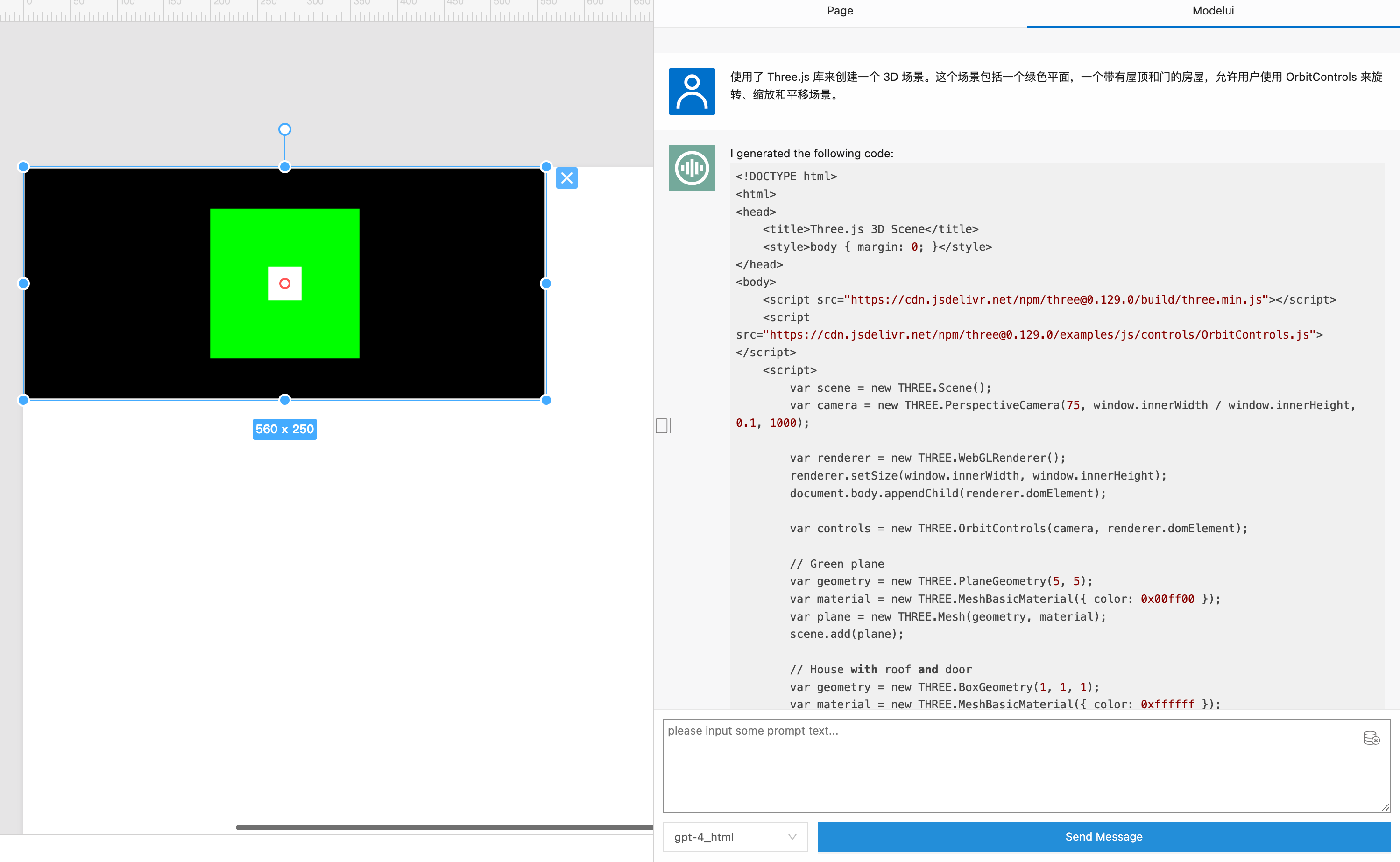The height and width of the screenshot is (862, 1400).
Task: Click the resize grip of prompt textarea
Action: tap(1385, 807)
